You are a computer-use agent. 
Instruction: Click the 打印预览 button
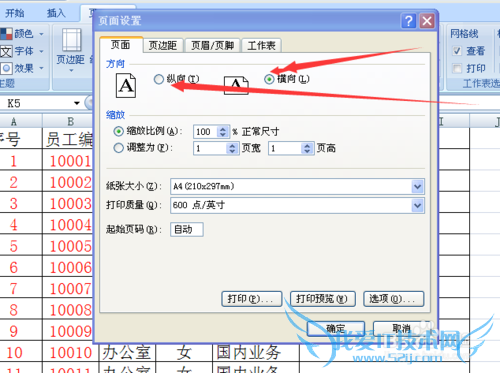click(322, 299)
